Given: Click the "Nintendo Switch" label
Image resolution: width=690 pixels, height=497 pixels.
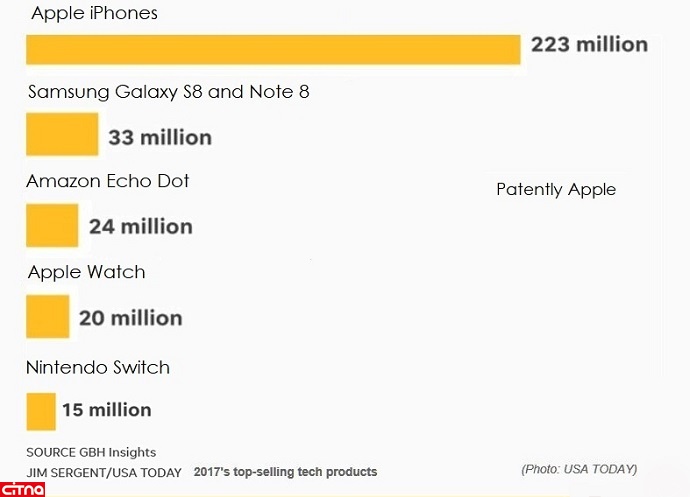Looking at the screenshot, I should click(98, 367).
